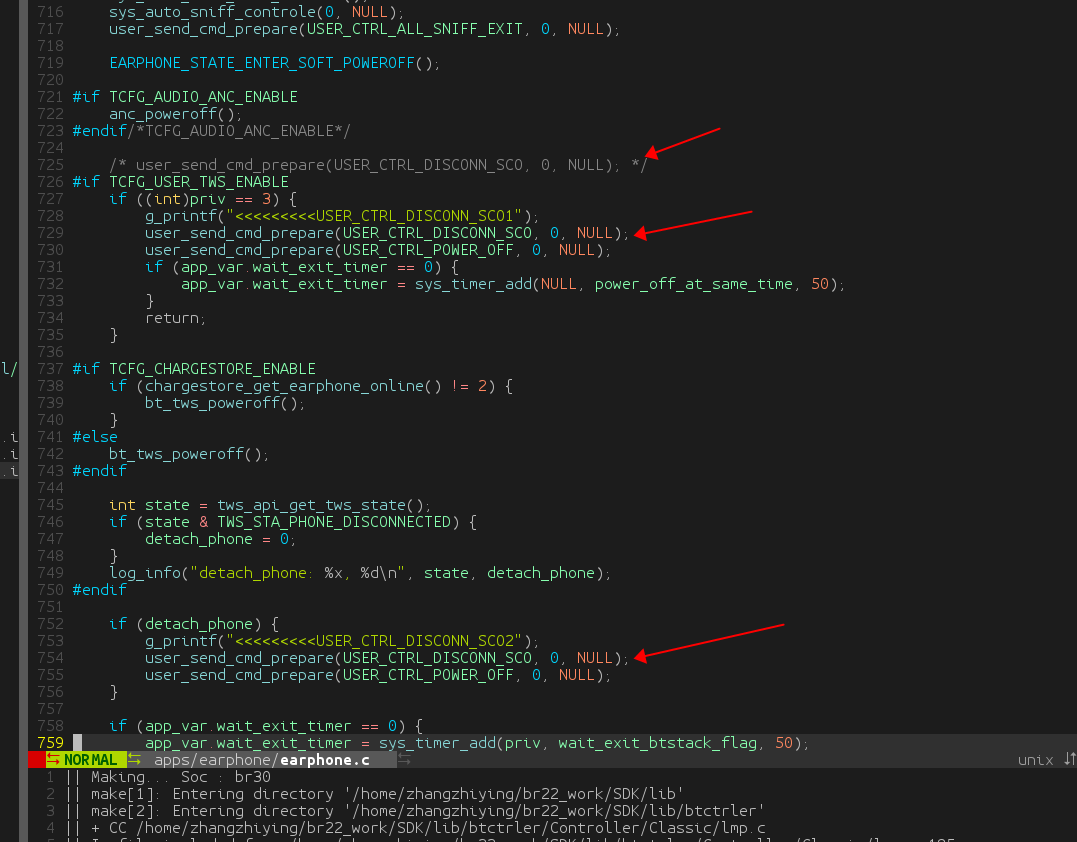Click the unix file format indicator
The width and height of the screenshot is (1077, 842).
coord(1035,760)
